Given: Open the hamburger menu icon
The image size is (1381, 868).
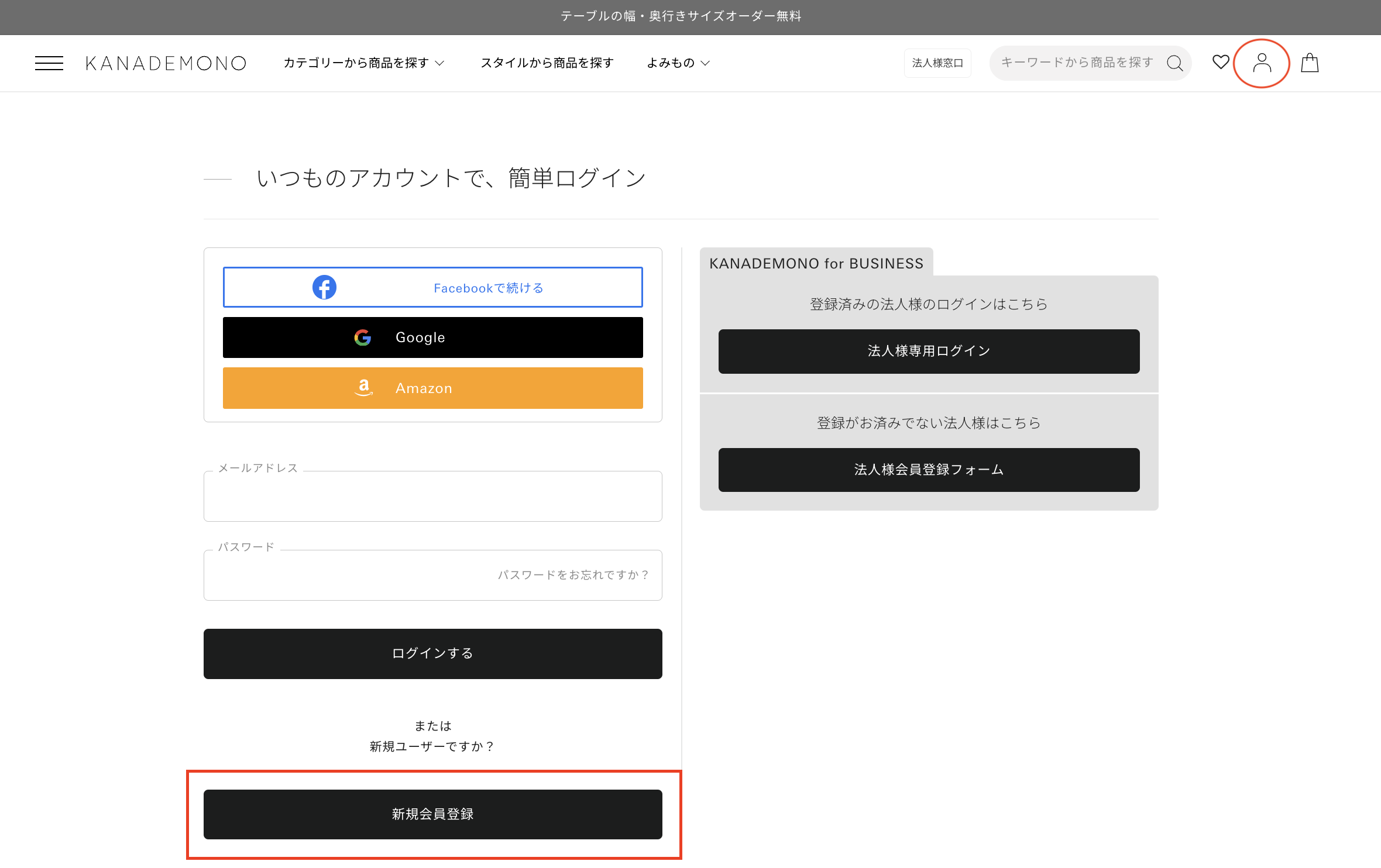Looking at the screenshot, I should pyautogui.click(x=49, y=63).
